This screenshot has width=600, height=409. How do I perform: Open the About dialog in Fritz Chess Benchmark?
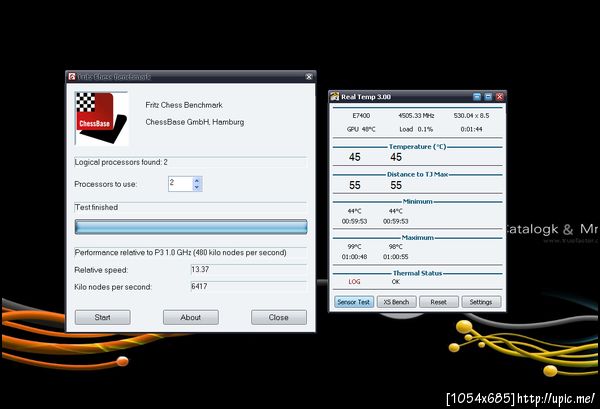(x=191, y=317)
